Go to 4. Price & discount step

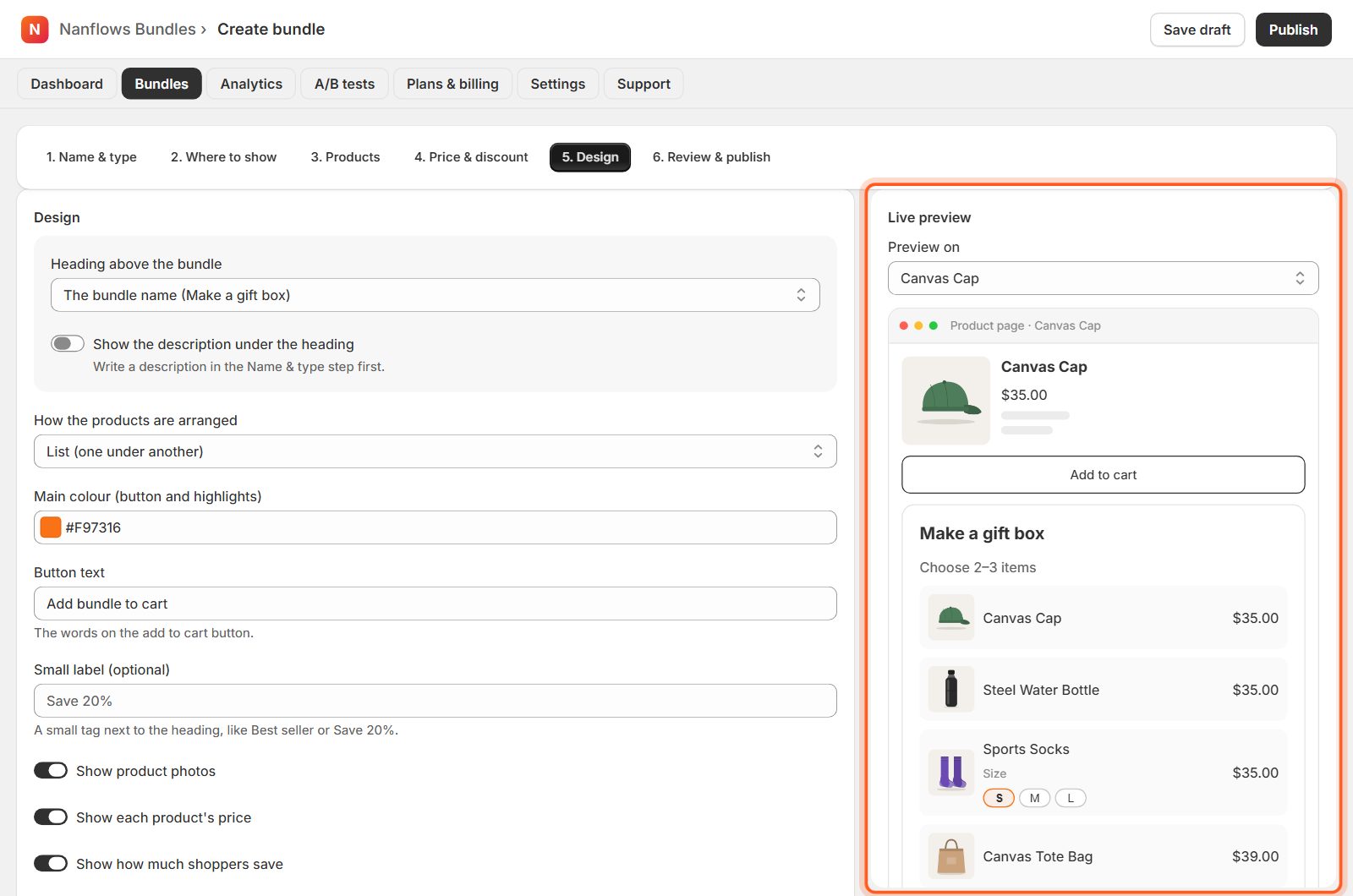[x=471, y=157]
